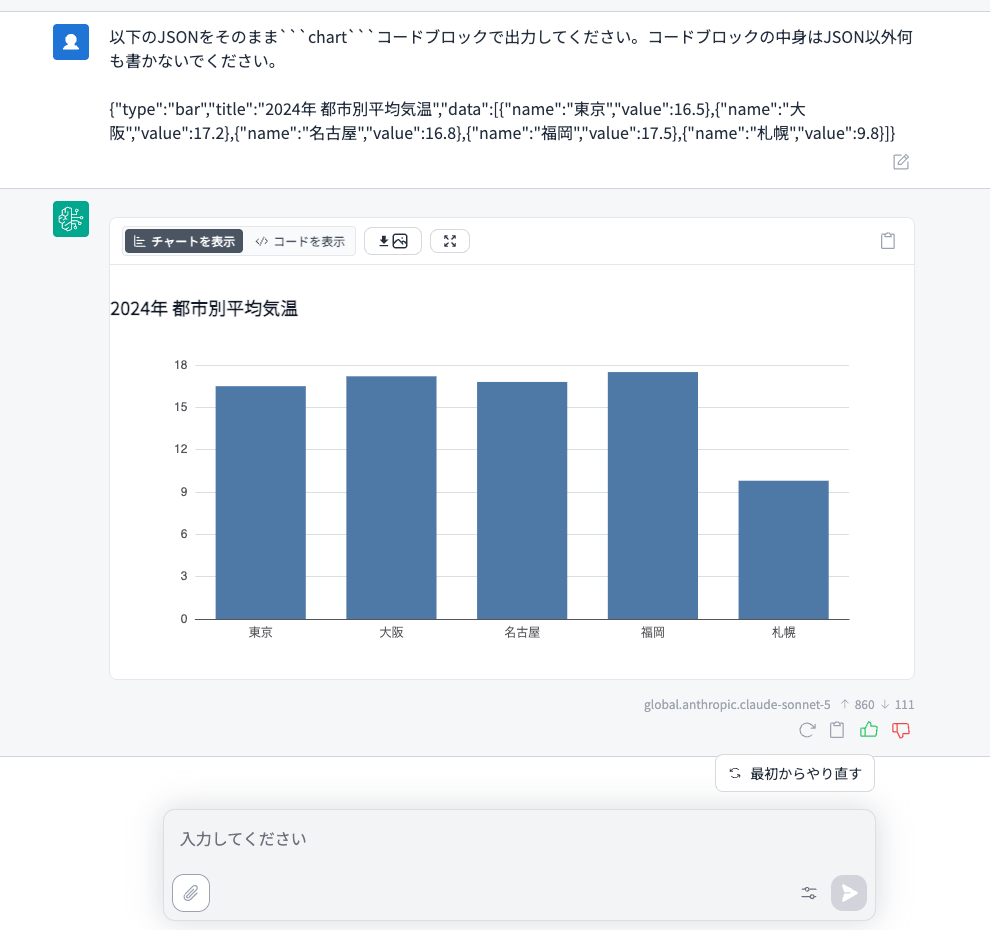This screenshot has height=930, width=990.
Task: Click the edit message pencil icon
Action: click(x=901, y=162)
